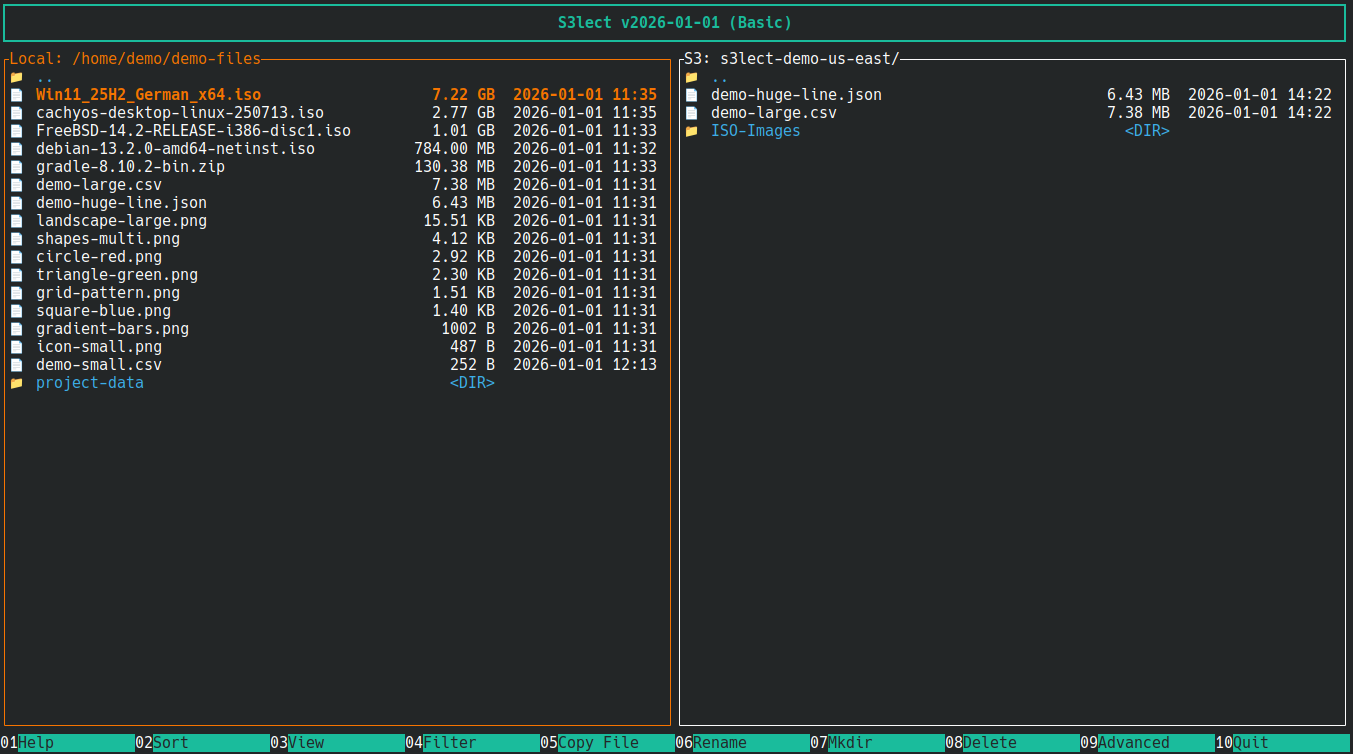Click the folder icon for ISO-Images in S3 pane

pos(690,130)
